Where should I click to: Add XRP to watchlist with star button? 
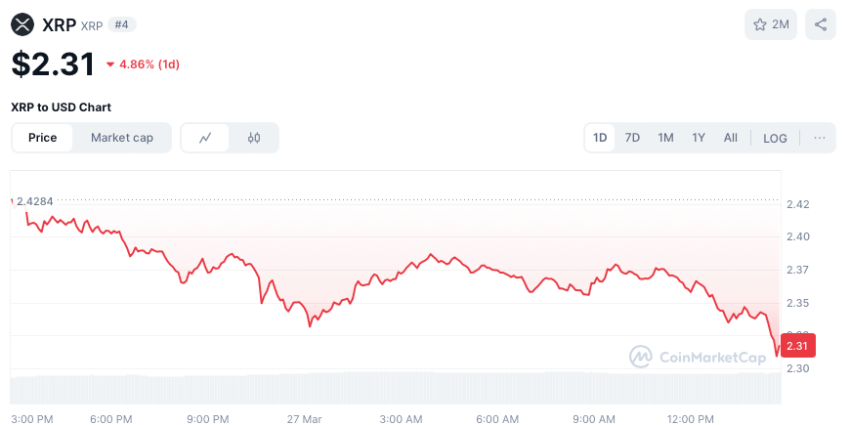[x=770, y=24]
